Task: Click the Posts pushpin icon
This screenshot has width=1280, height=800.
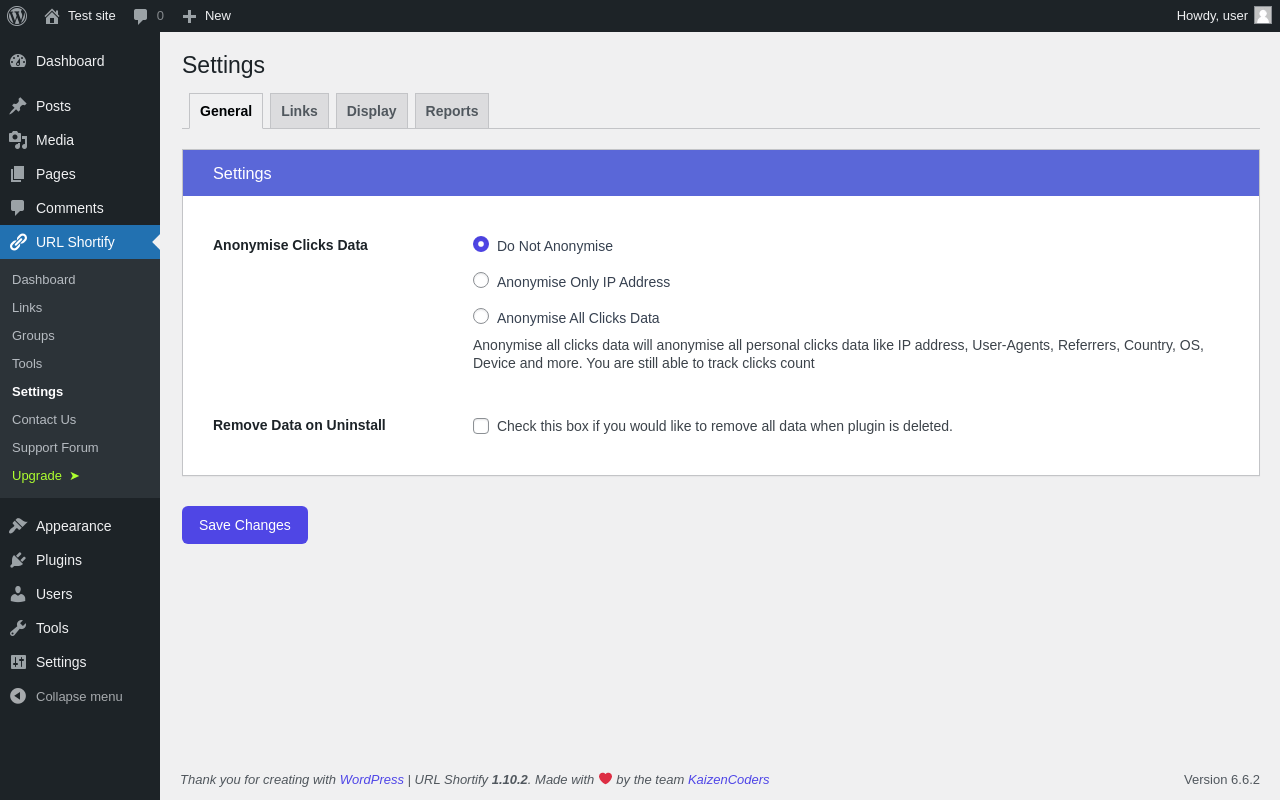Action: (x=18, y=106)
